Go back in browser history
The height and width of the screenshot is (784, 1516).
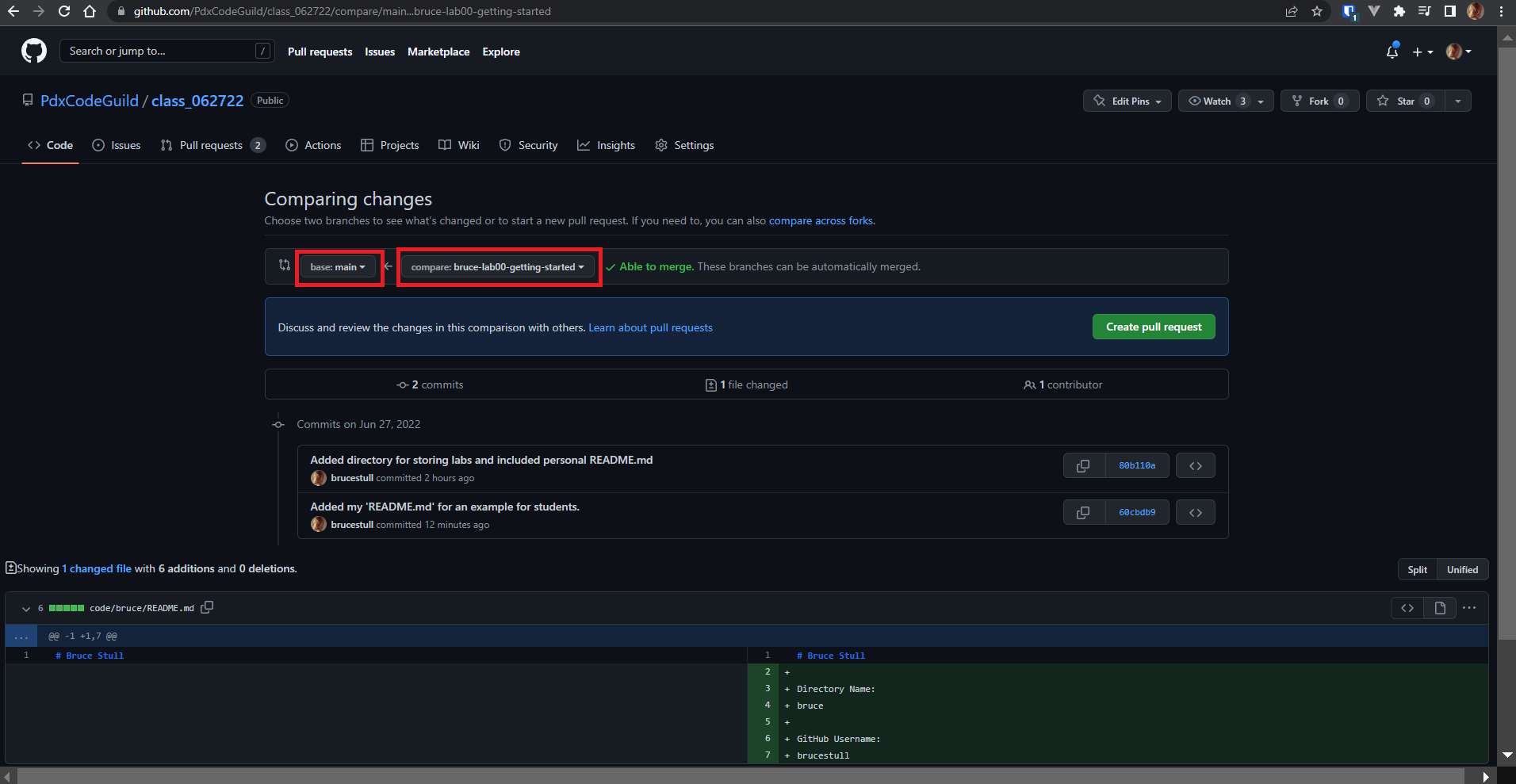coord(13,11)
